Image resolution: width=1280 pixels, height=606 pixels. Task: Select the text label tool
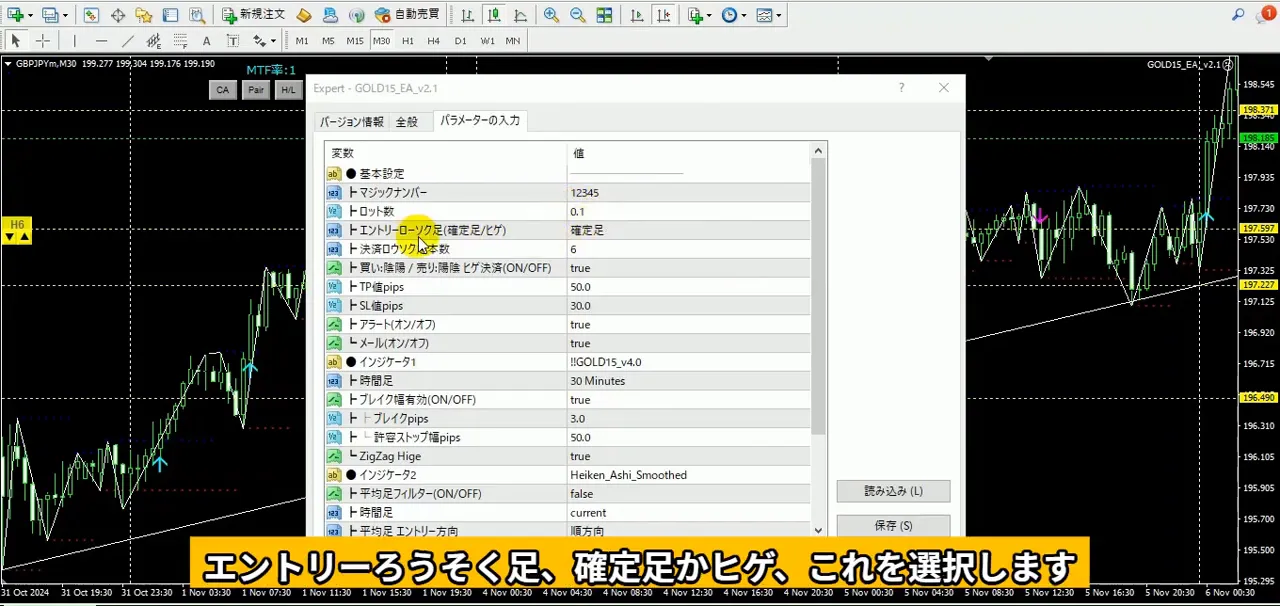233,41
